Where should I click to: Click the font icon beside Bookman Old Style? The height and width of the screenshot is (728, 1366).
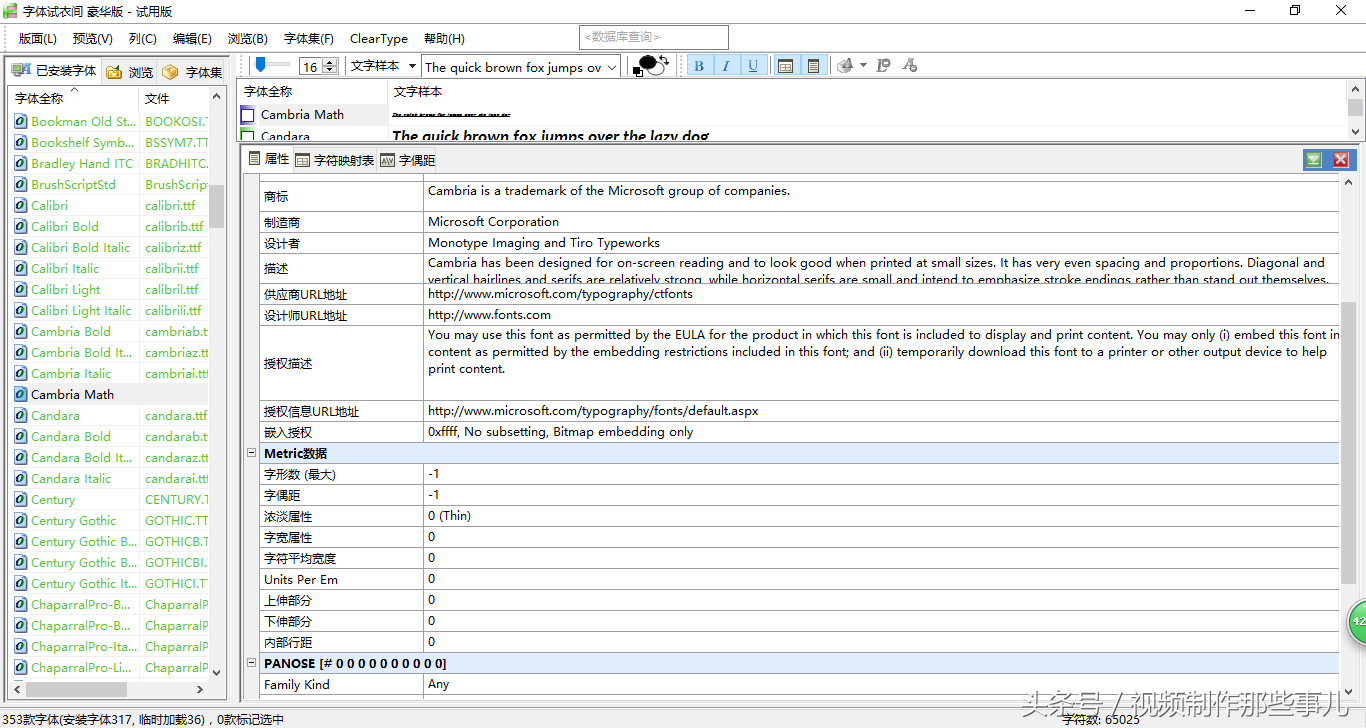pyautogui.click(x=21, y=121)
